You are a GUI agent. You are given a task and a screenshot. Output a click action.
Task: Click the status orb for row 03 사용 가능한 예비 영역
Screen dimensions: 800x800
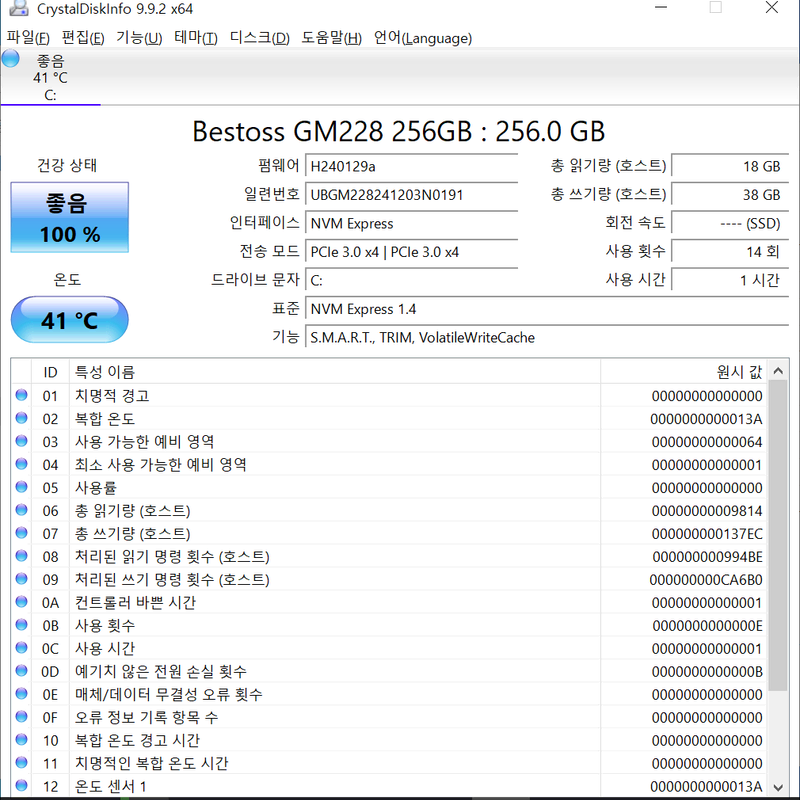click(x=21, y=441)
